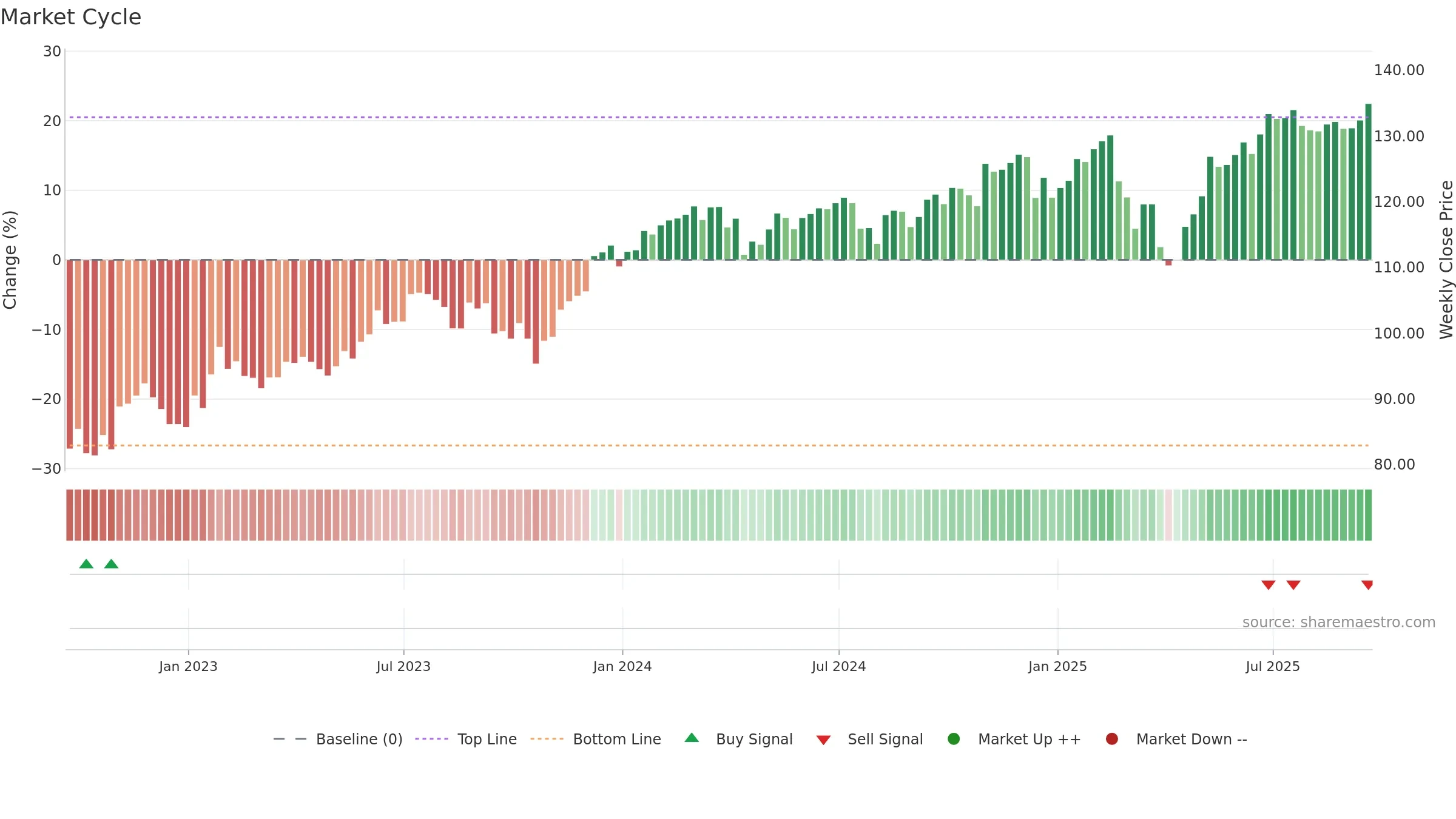Click the Jan 2024 axis label
The image size is (1456, 819).
coord(622,666)
